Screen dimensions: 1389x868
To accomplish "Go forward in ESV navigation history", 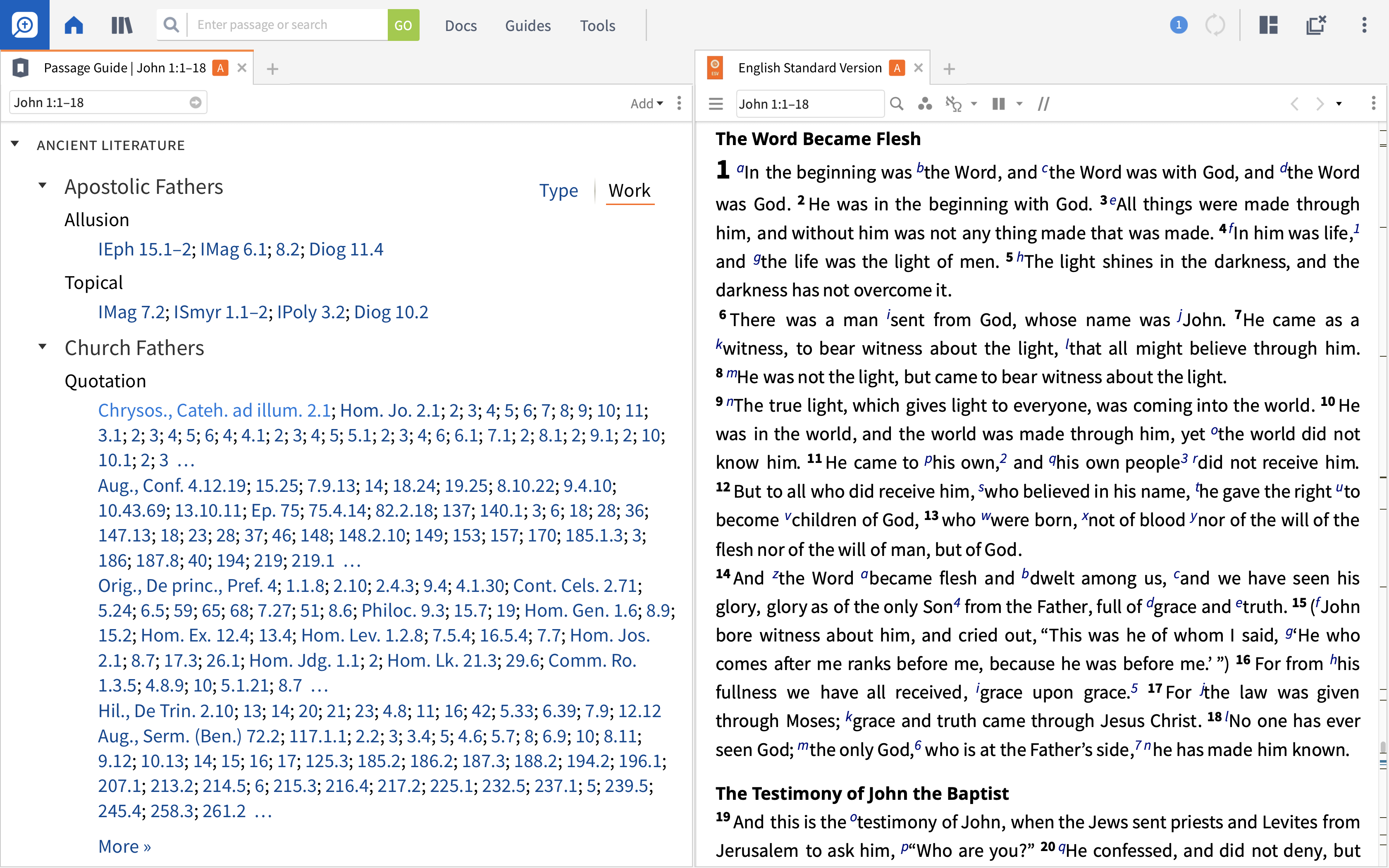I will [x=1320, y=104].
